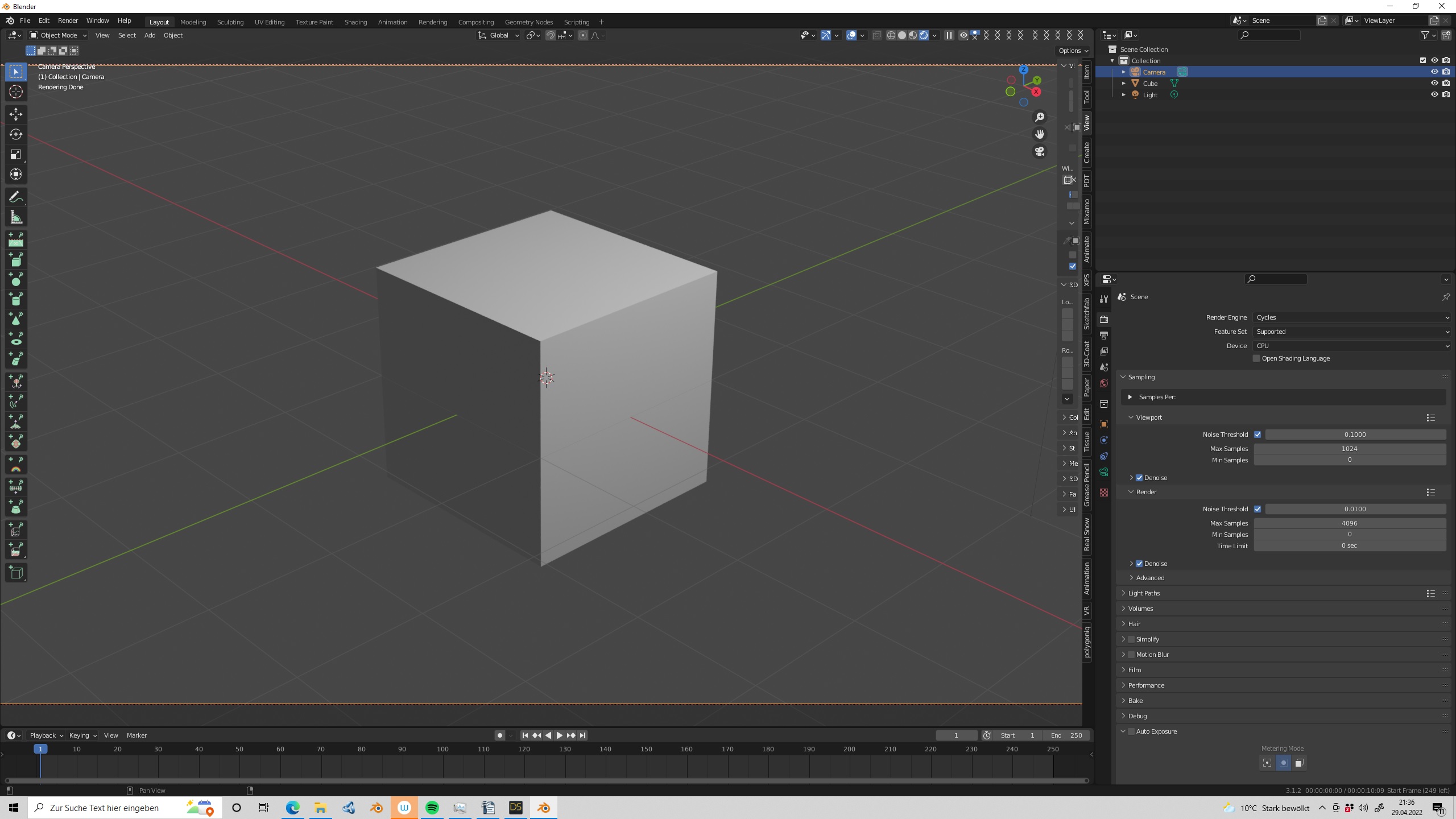Click the 3D Cursor tool
Image resolution: width=1456 pixels, height=819 pixels.
click(16, 92)
